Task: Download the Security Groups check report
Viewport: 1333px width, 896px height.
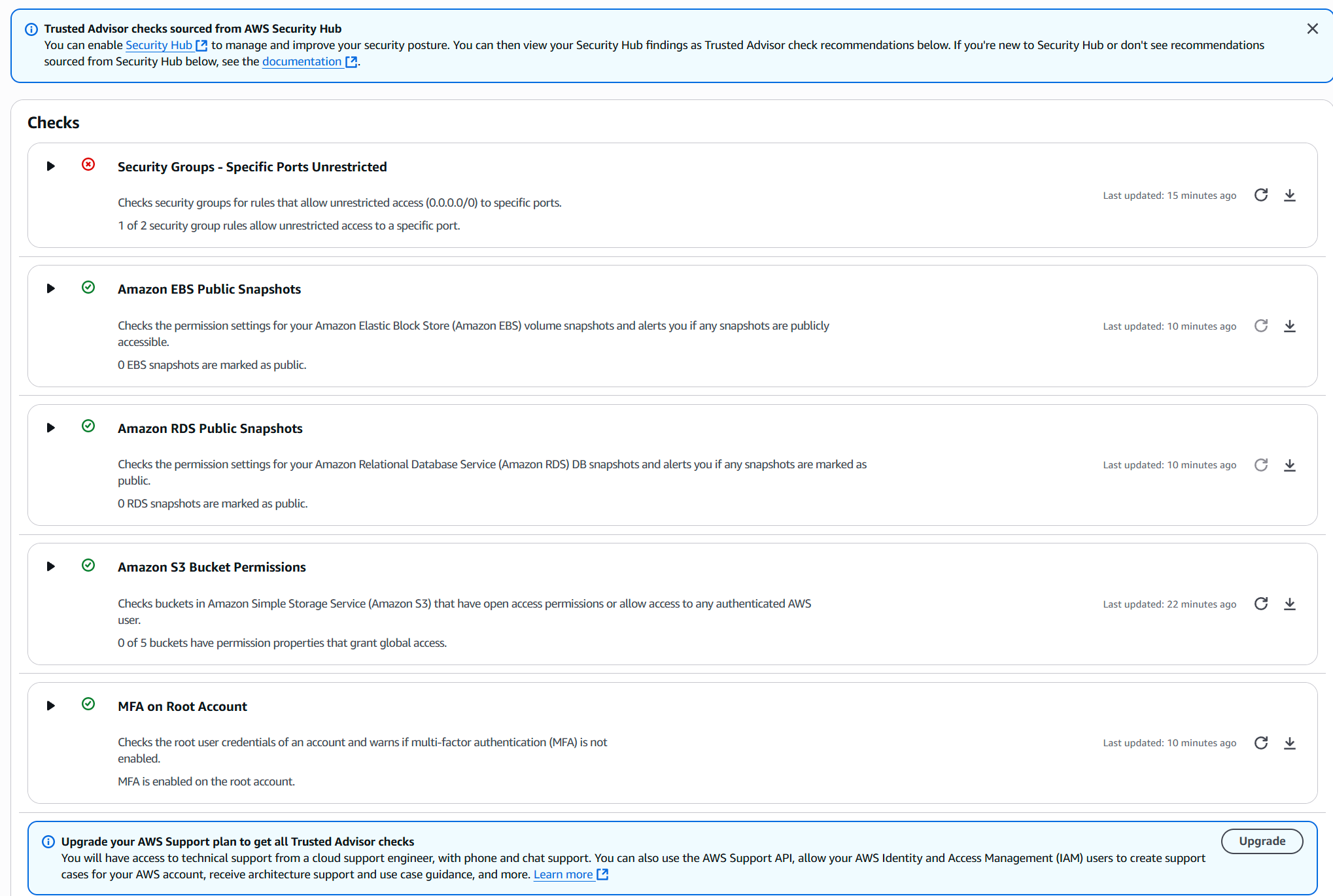Action: click(x=1290, y=195)
